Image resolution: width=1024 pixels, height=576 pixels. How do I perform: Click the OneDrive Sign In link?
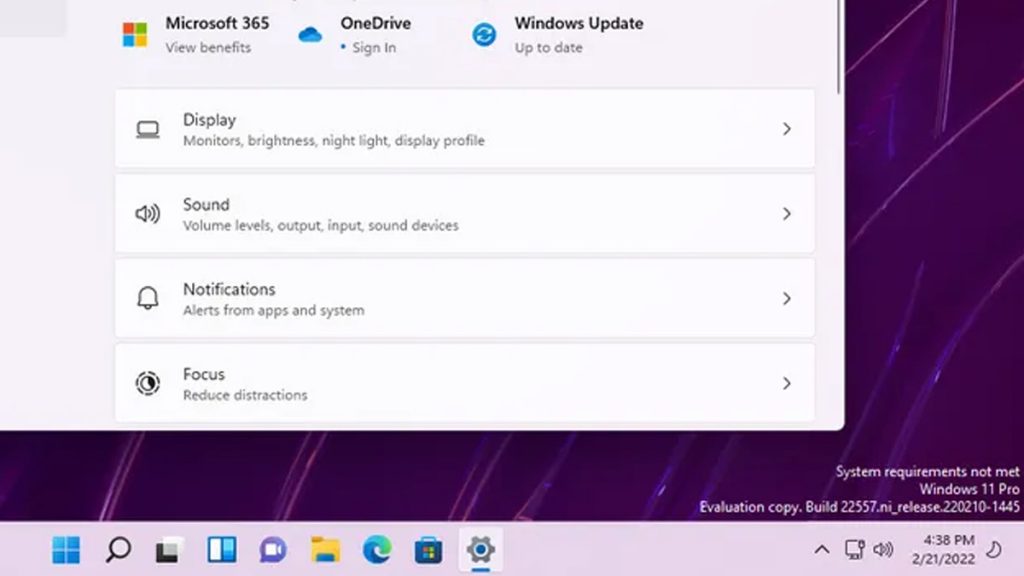[x=373, y=47]
